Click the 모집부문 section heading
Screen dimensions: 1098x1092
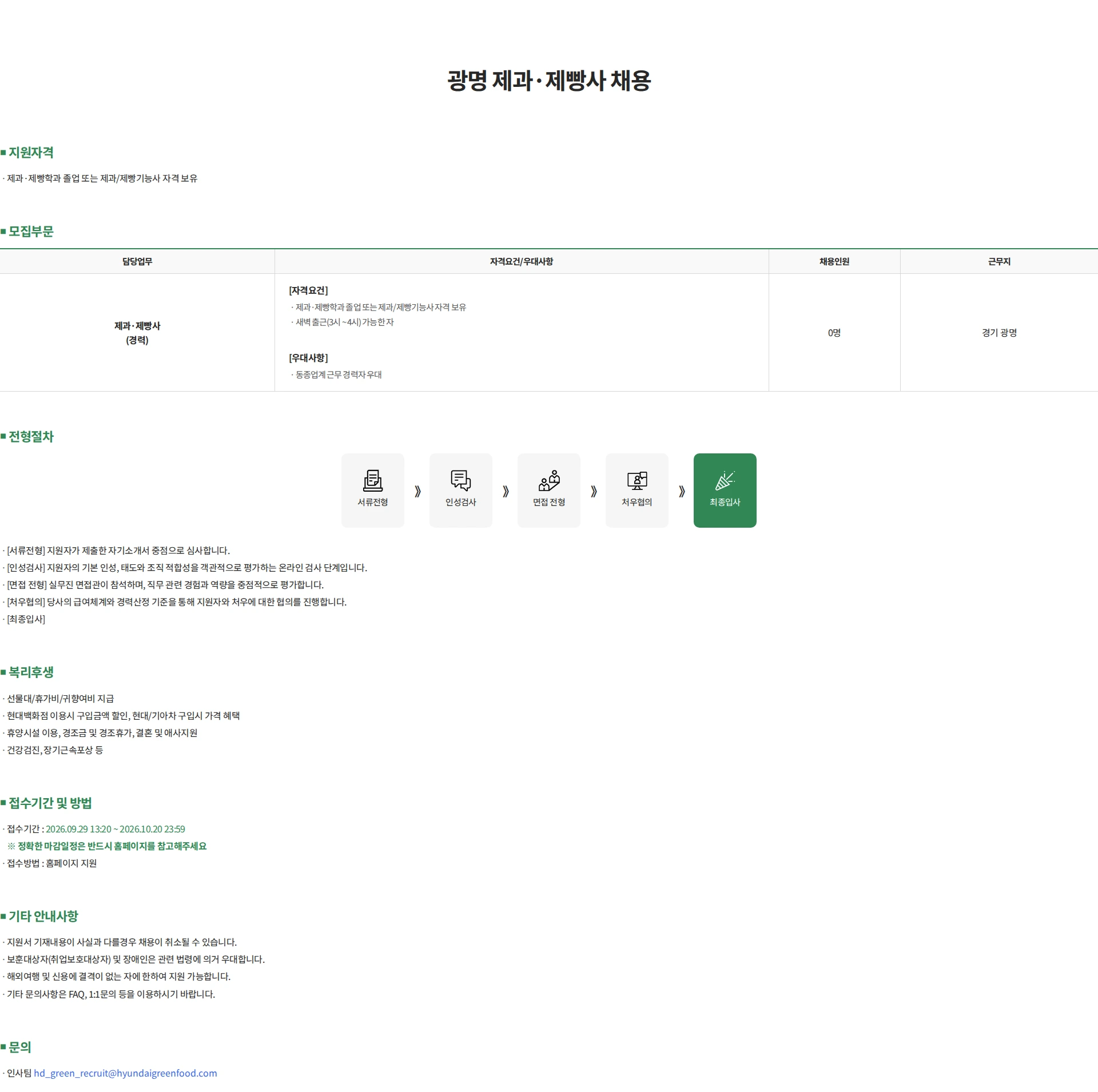(31, 232)
